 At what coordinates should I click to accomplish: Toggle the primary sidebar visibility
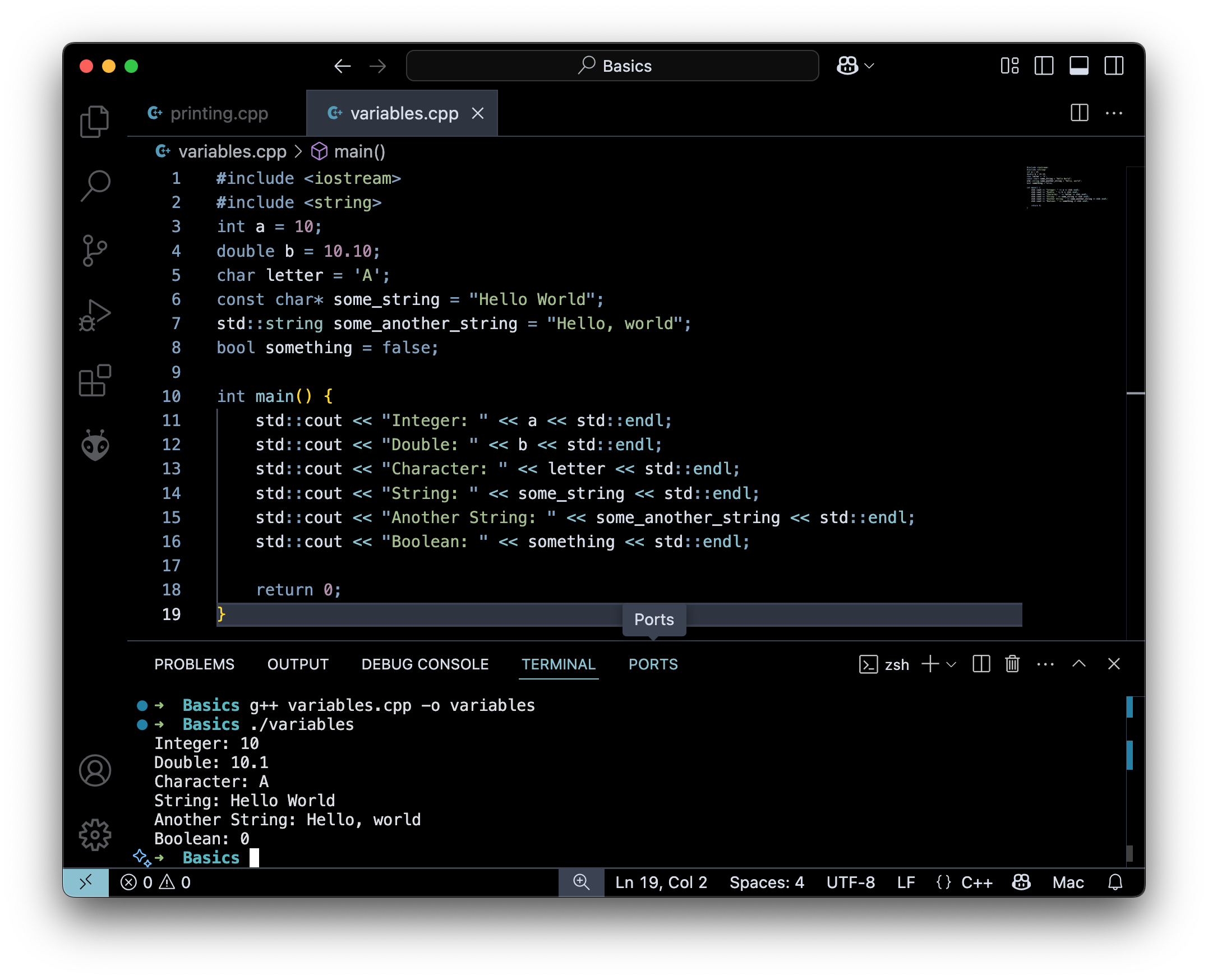click(x=1044, y=66)
